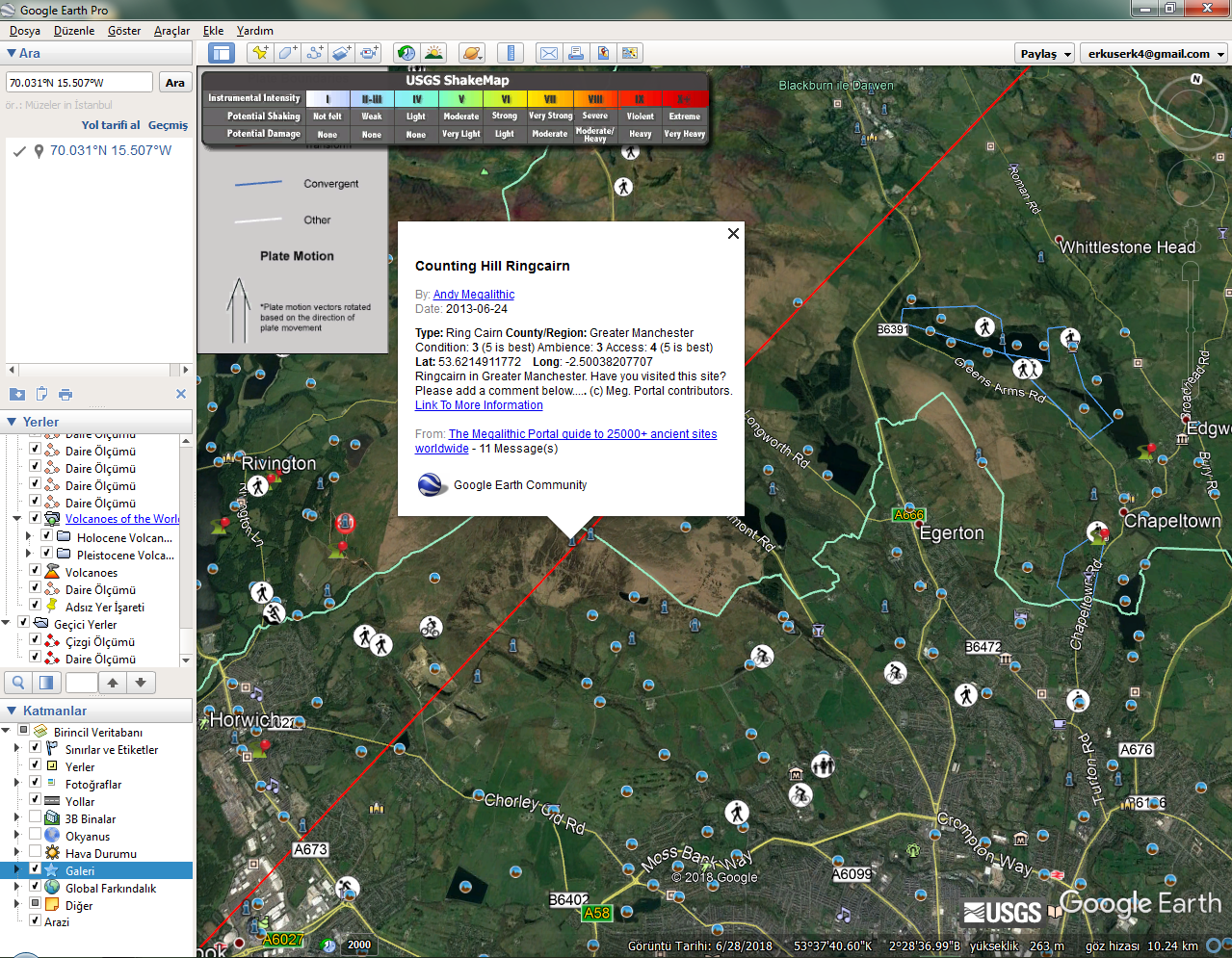Image resolution: width=1232 pixels, height=958 pixels.
Task: Click the panel split icon beside magnifier
Action: (x=46, y=683)
